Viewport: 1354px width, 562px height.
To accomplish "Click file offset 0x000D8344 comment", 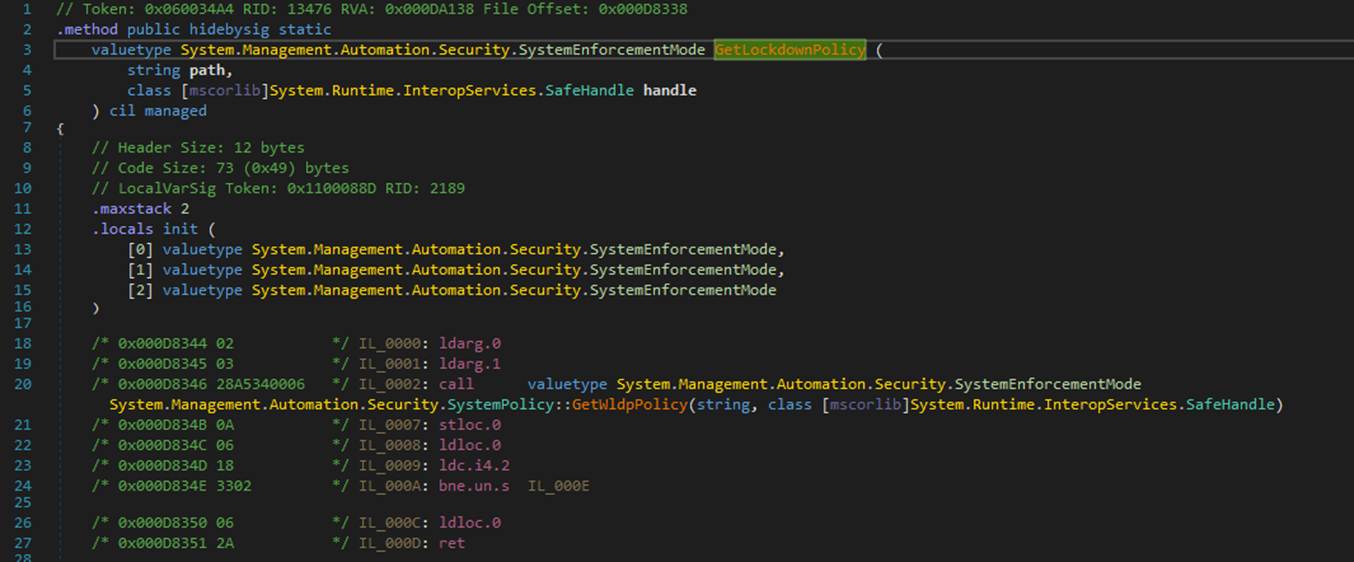I will coord(219,343).
